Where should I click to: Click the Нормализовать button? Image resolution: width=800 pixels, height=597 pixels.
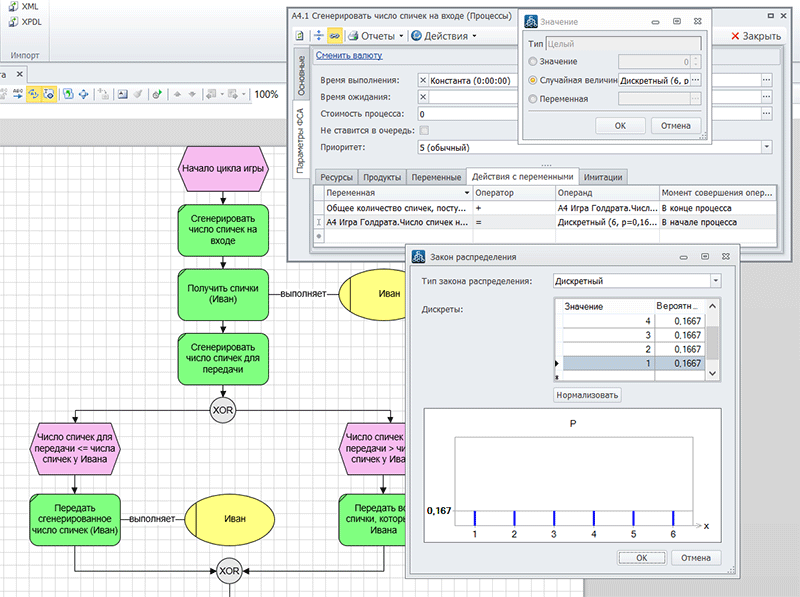coord(588,395)
